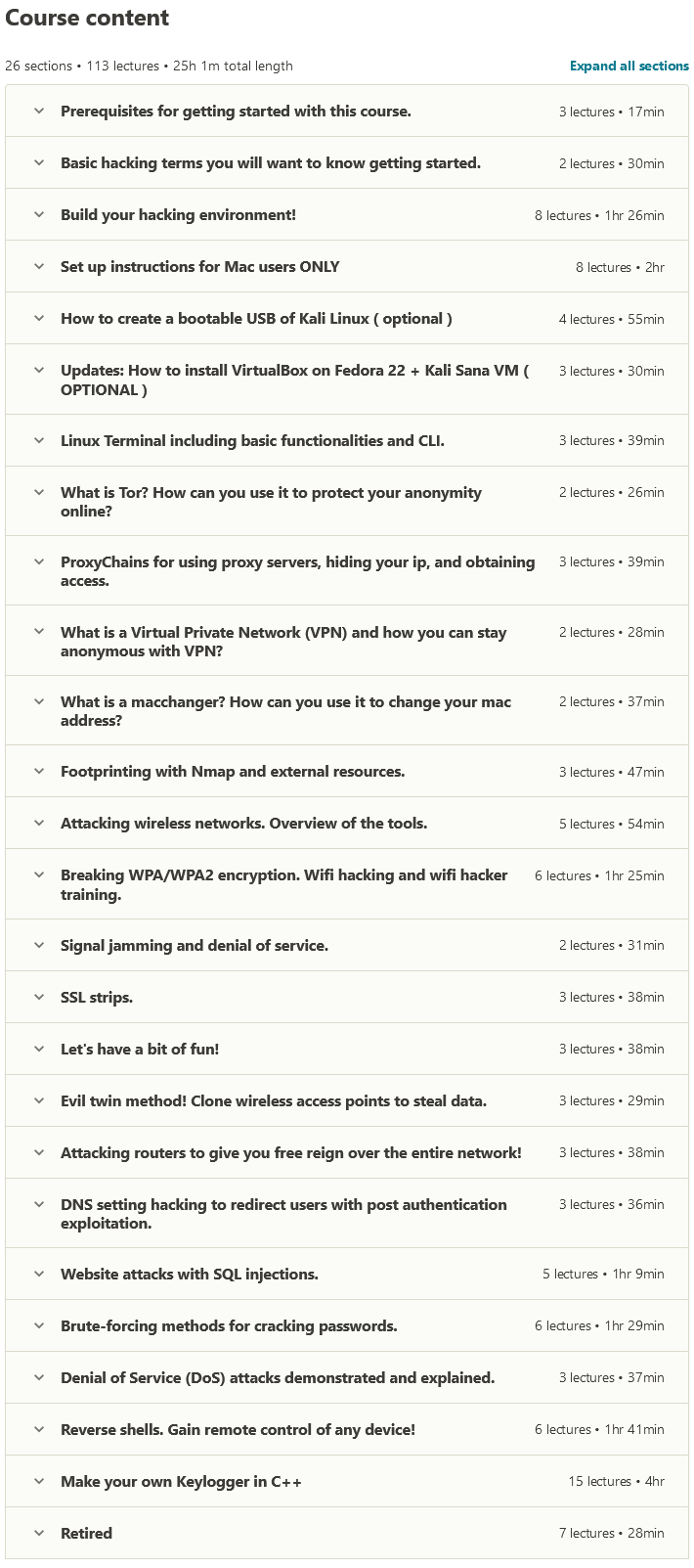
Task: Expand the Build your hacking environment chevron
Action: click(39, 214)
